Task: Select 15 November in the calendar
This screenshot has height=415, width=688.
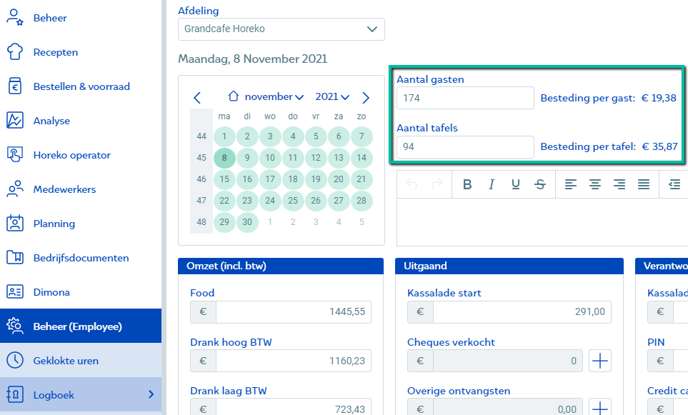Action: click(225, 179)
